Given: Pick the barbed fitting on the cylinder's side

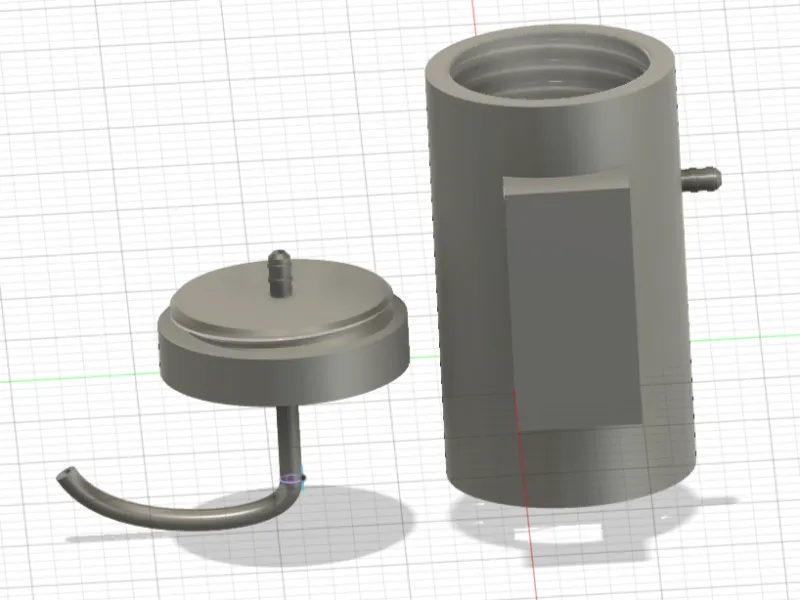Looking at the screenshot, I should [x=702, y=180].
